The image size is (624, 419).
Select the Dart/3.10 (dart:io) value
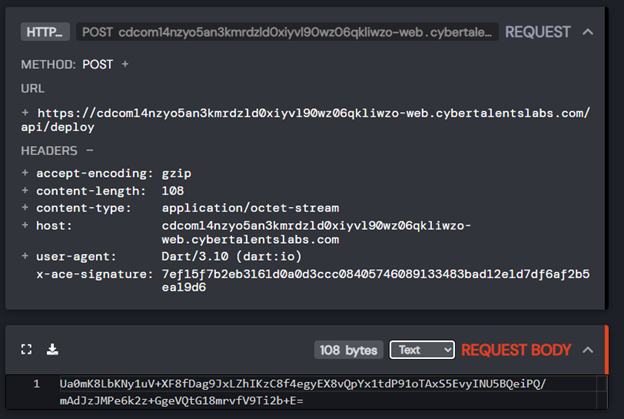pos(232,256)
